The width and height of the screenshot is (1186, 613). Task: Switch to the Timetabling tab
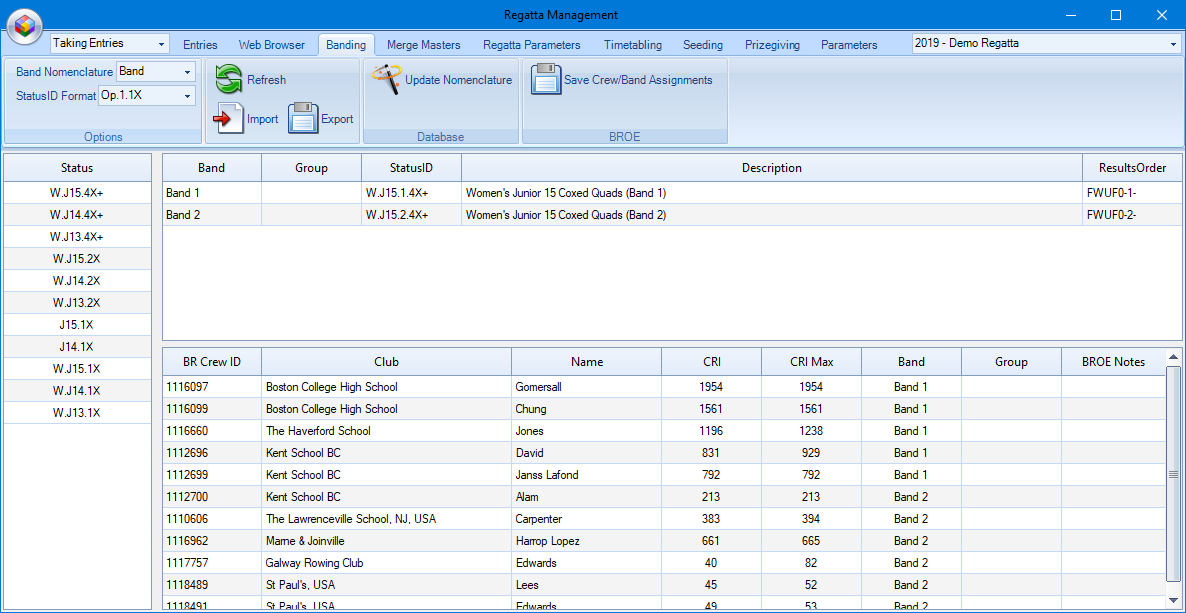(632, 44)
